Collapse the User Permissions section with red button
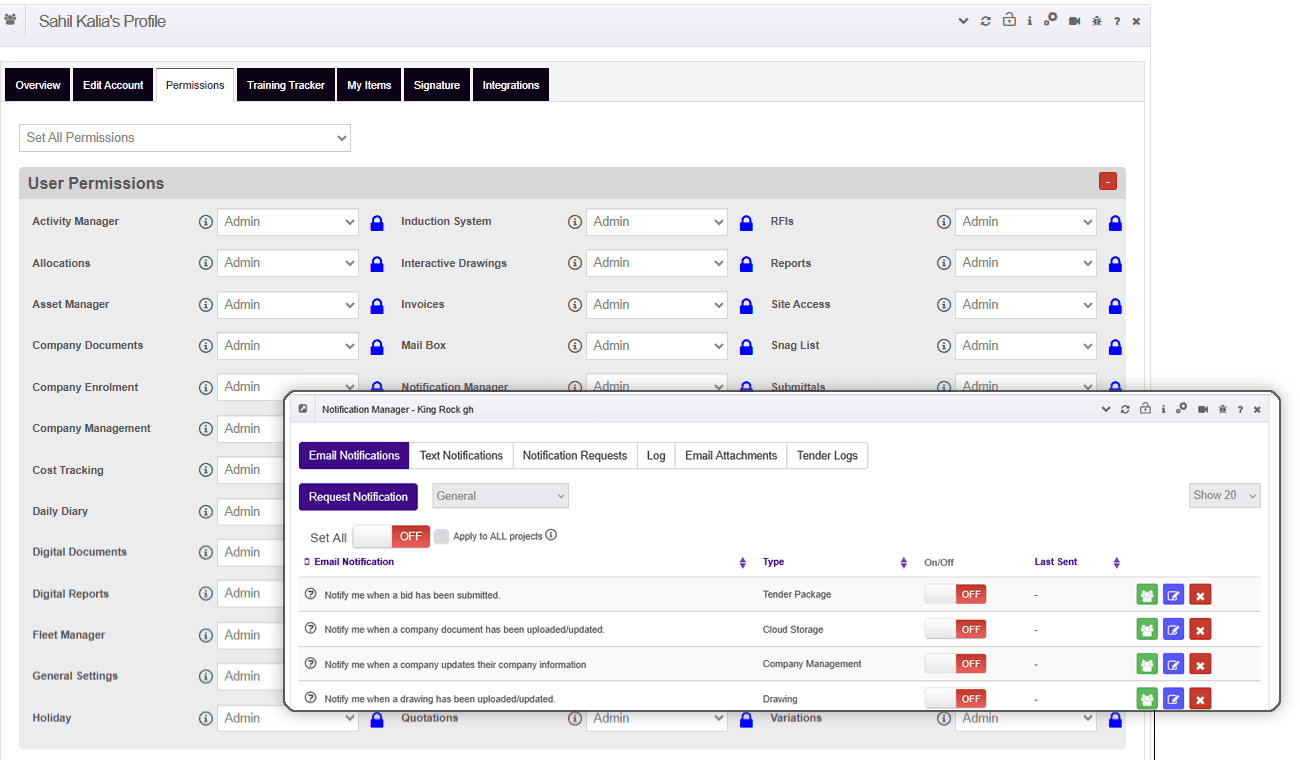The width and height of the screenshot is (1300, 760). tap(1108, 181)
